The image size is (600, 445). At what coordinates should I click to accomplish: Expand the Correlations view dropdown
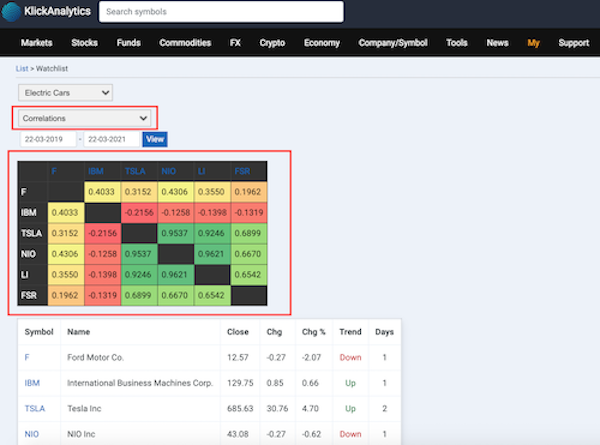[85, 118]
